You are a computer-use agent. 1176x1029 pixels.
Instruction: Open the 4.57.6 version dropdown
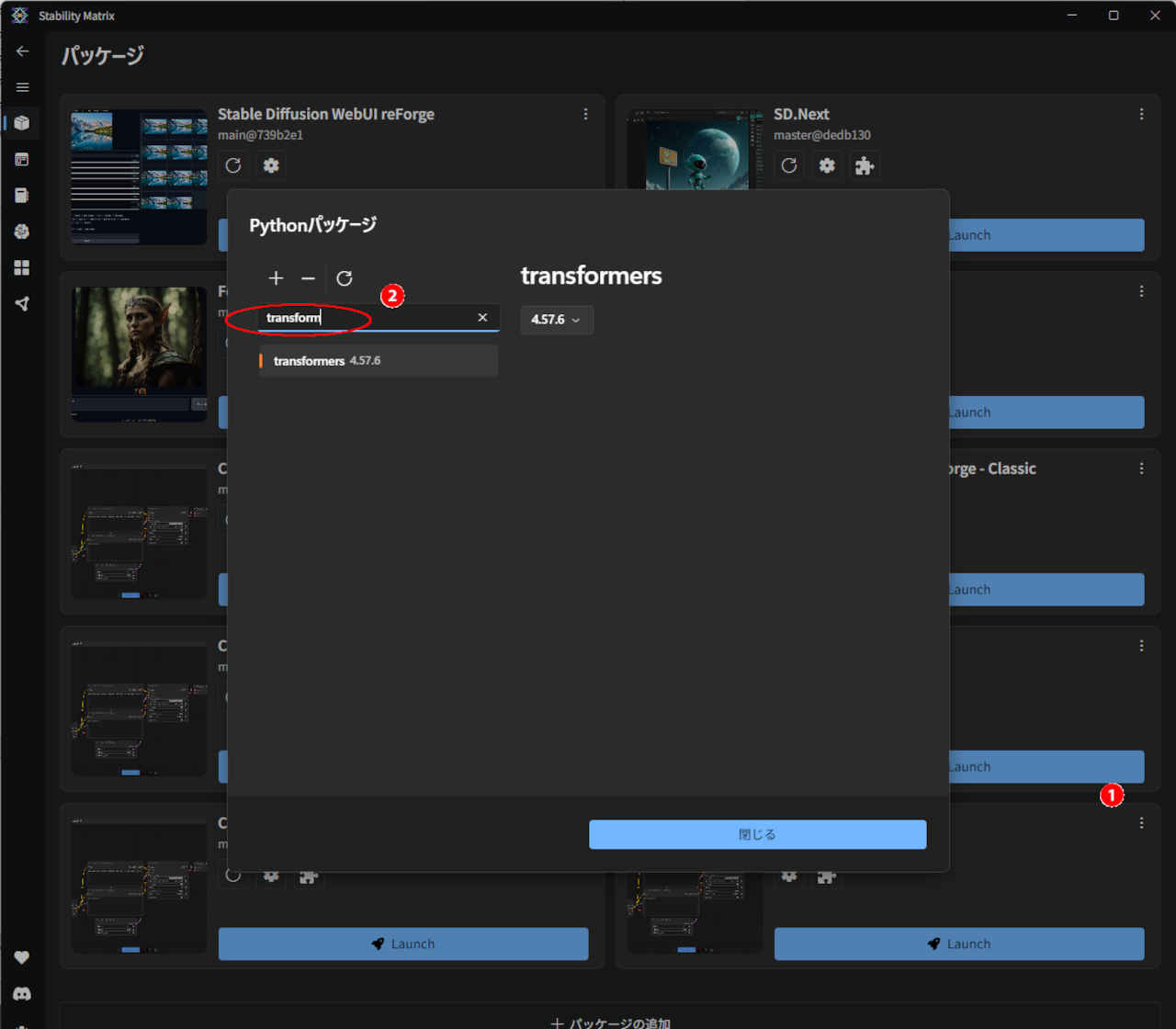[557, 320]
